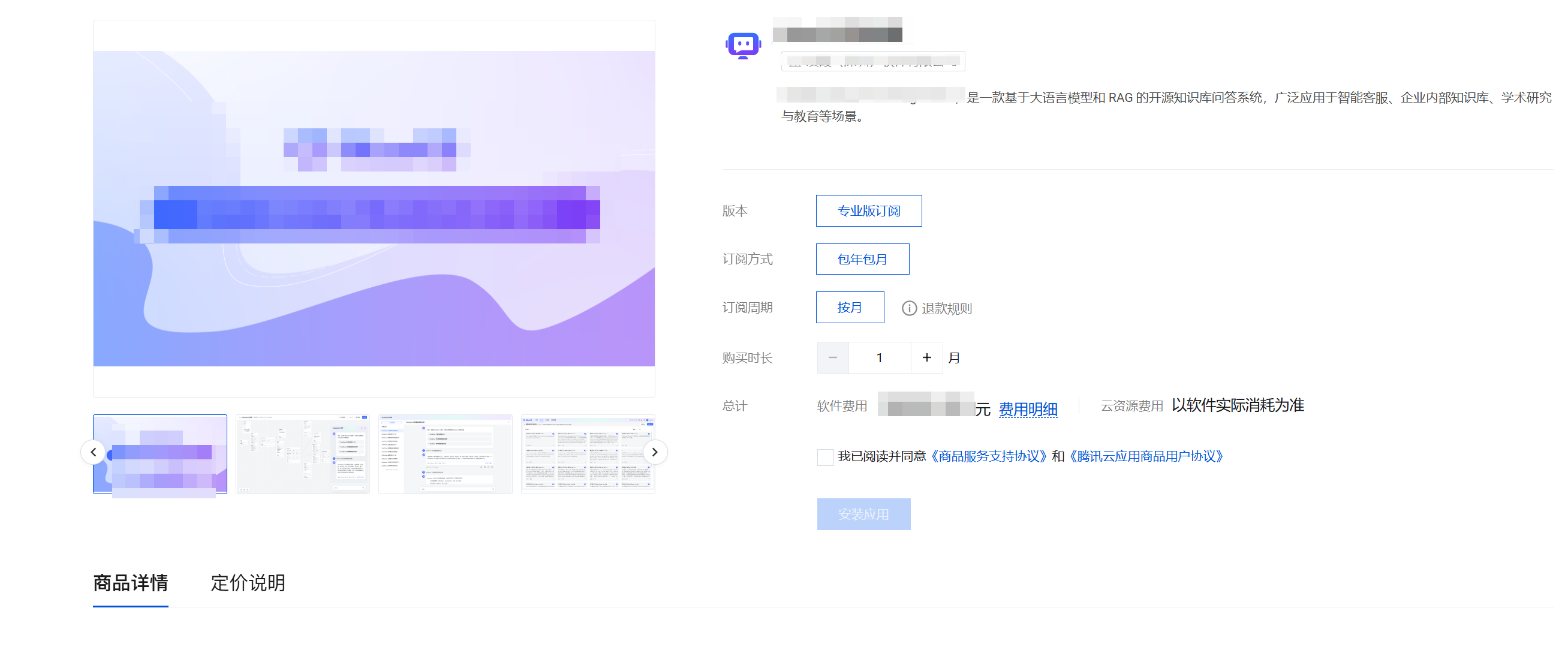Check the agreement consent checkbox
Screen dimensions: 1568x653
pyautogui.click(x=825, y=457)
